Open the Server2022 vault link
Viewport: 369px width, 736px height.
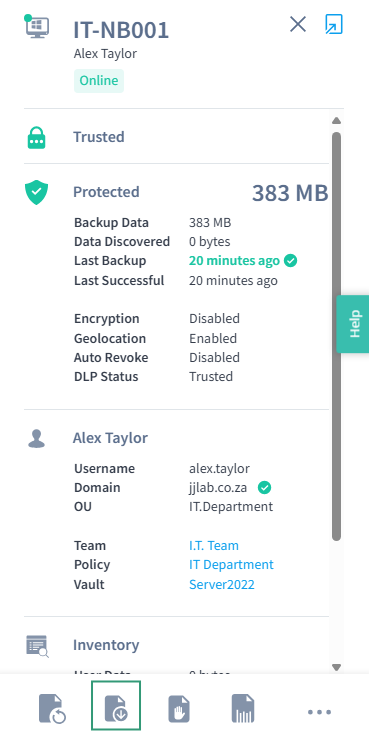pyautogui.click(x=222, y=584)
